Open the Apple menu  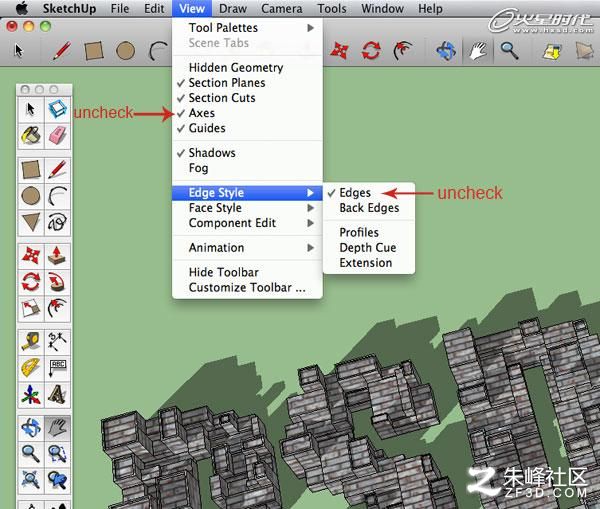[x=22, y=8]
